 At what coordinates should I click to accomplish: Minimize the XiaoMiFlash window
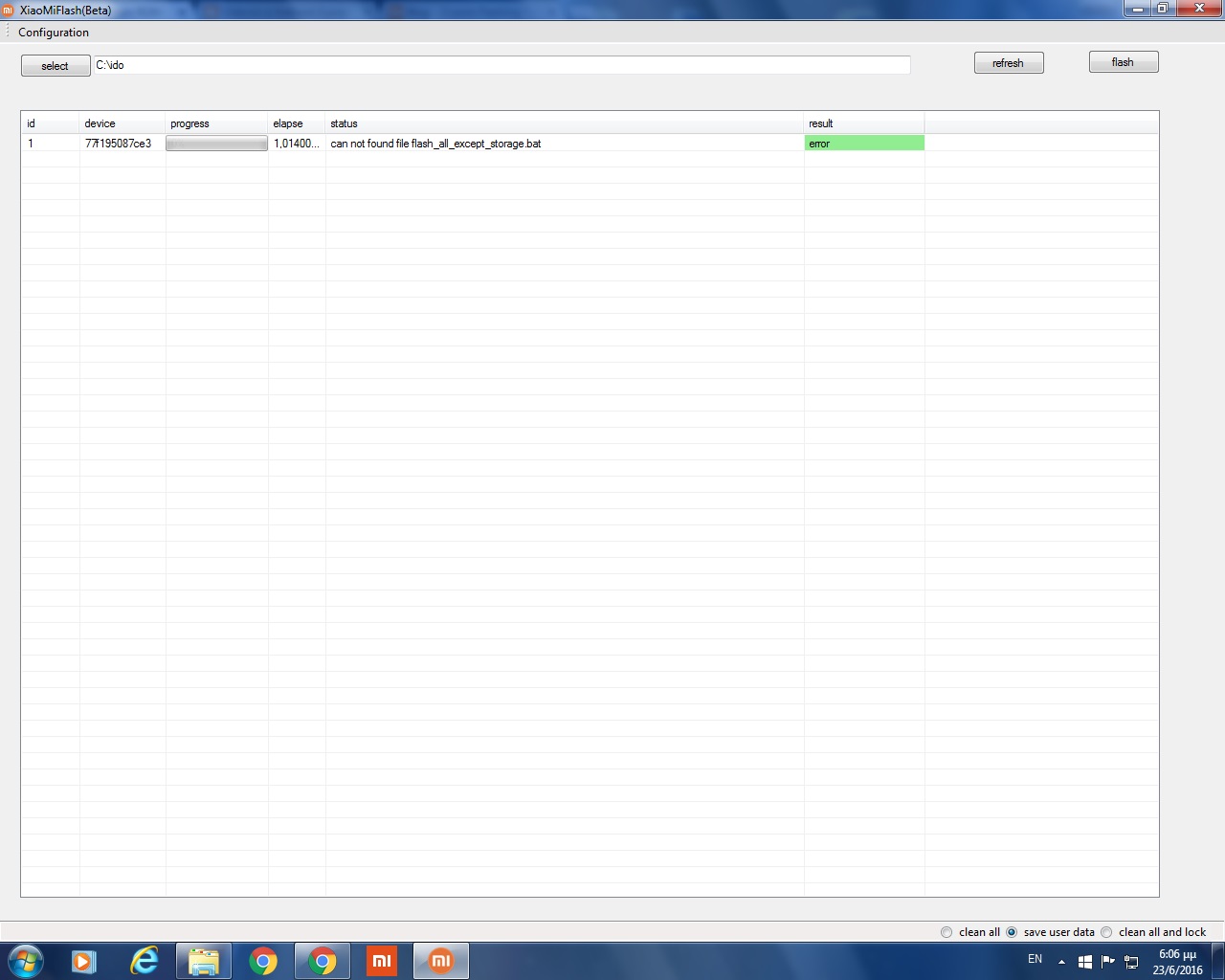pyautogui.click(x=1138, y=9)
